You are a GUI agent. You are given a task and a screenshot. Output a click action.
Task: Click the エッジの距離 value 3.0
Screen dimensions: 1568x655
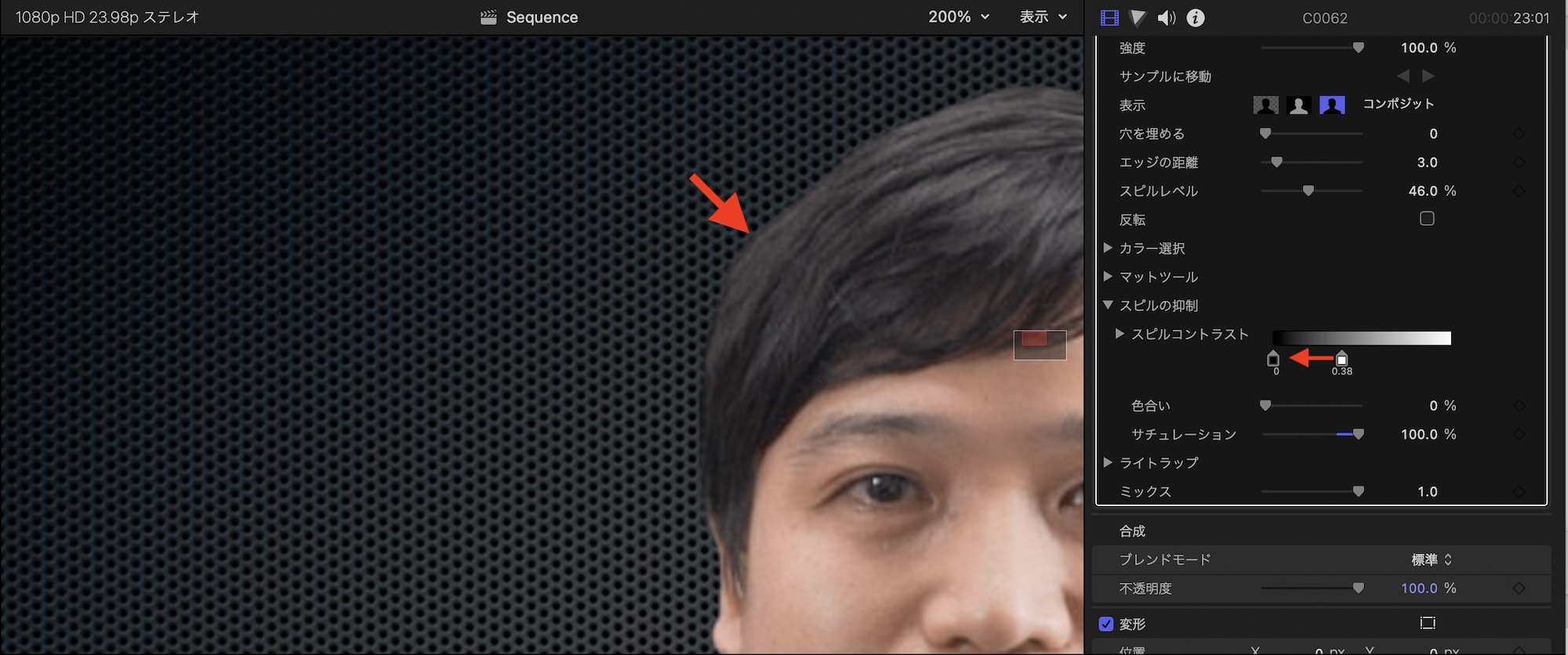[x=1427, y=162]
